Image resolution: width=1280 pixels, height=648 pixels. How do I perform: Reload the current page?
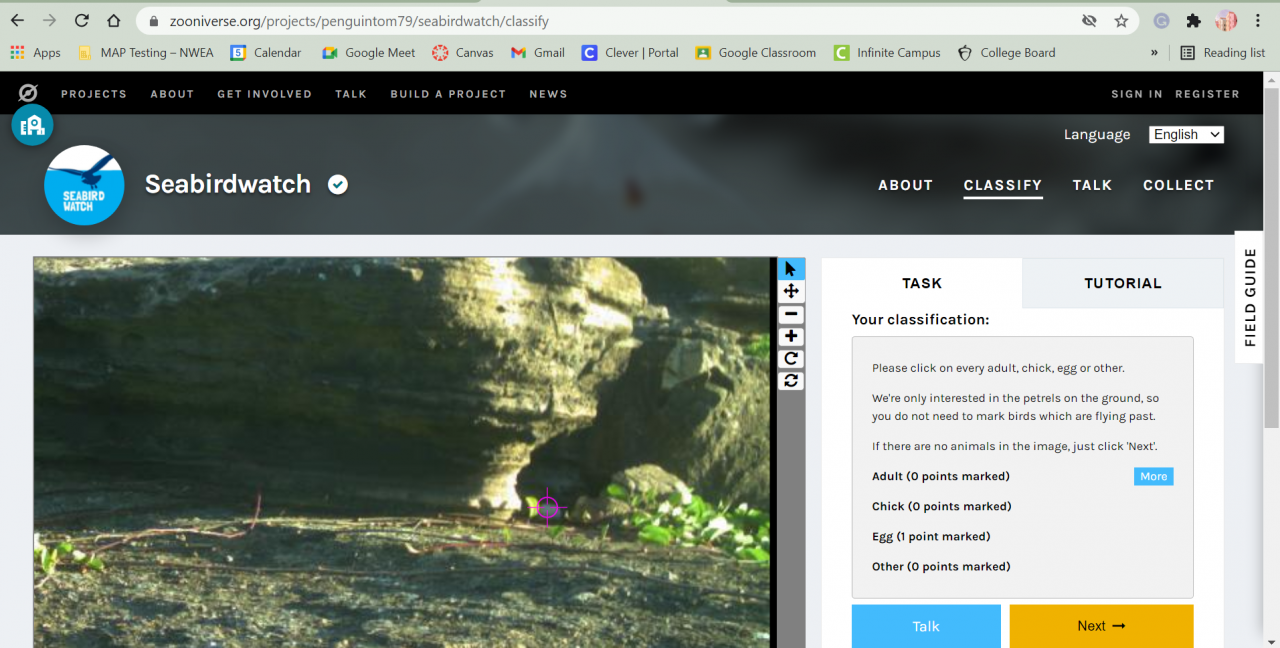click(x=82, y=21)
